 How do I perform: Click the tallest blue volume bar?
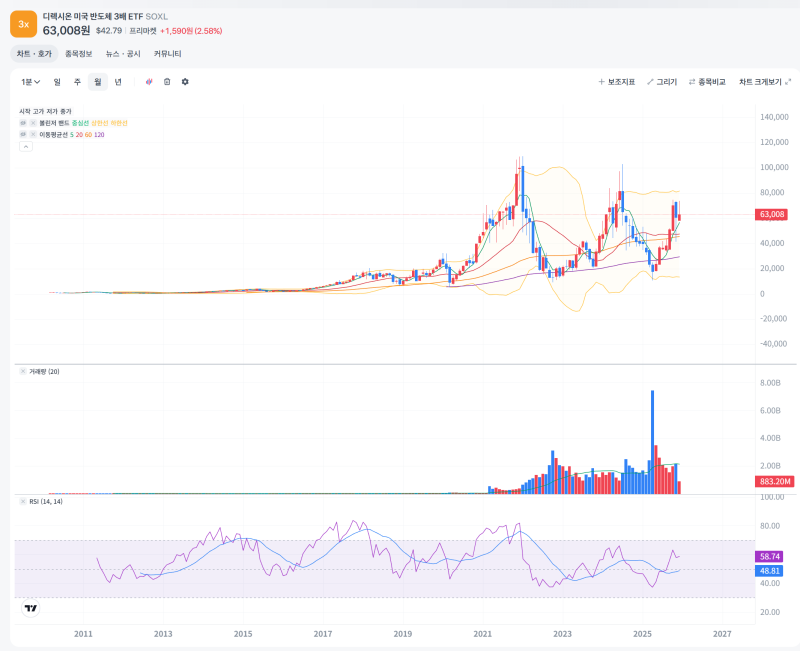652,442
